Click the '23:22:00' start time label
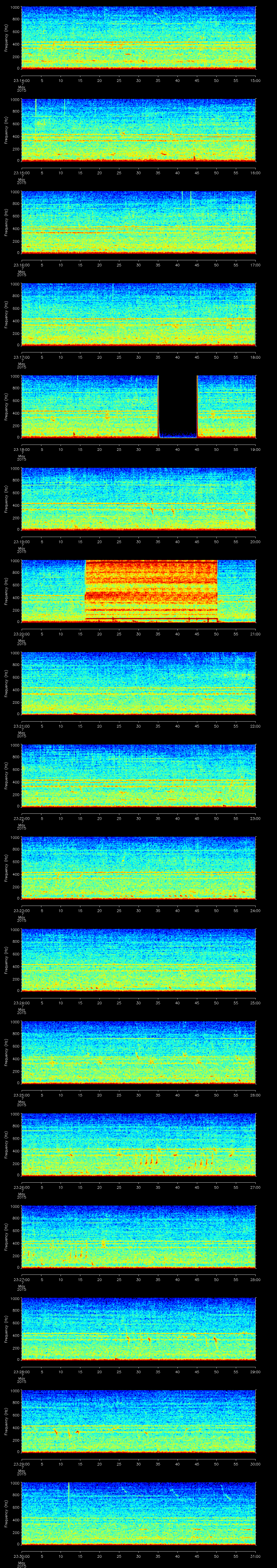277x1568 pixels. [x=21, y=818]
